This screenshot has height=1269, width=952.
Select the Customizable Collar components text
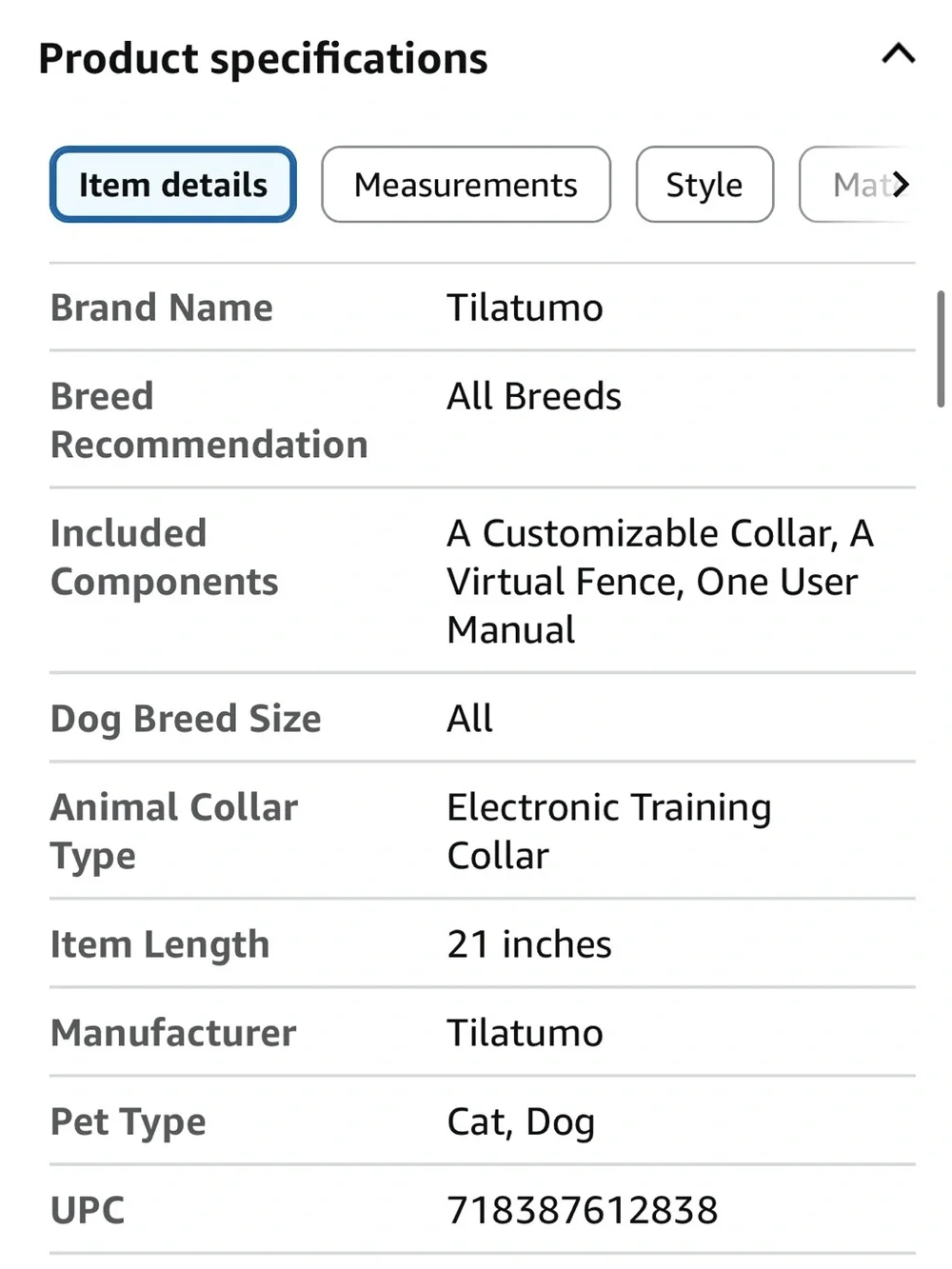click(x=661, y=581)
